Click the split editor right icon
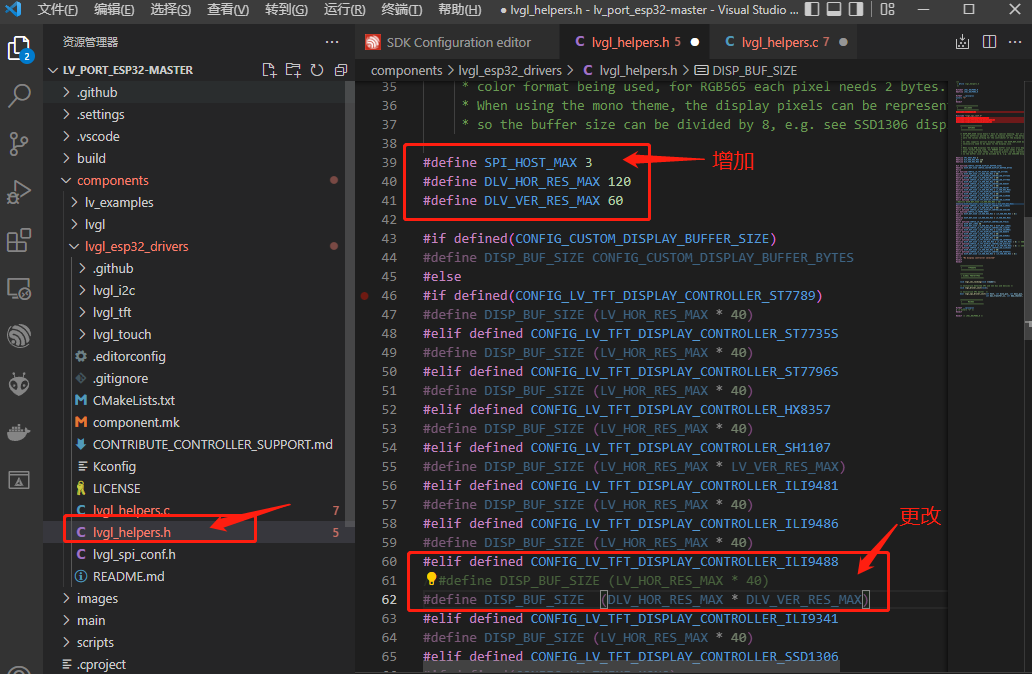The image size is (1032, 674). click(989, 42)
